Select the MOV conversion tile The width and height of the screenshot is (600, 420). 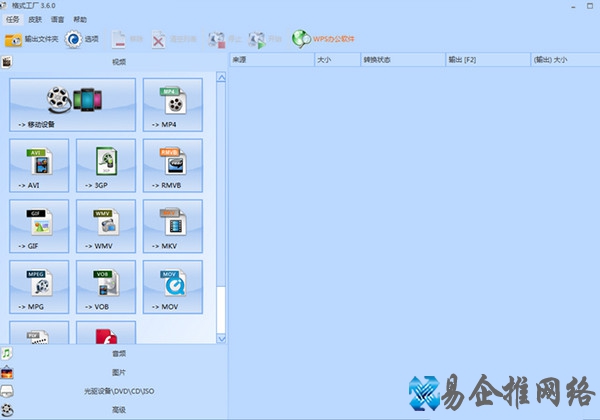[x=173, y=287]
